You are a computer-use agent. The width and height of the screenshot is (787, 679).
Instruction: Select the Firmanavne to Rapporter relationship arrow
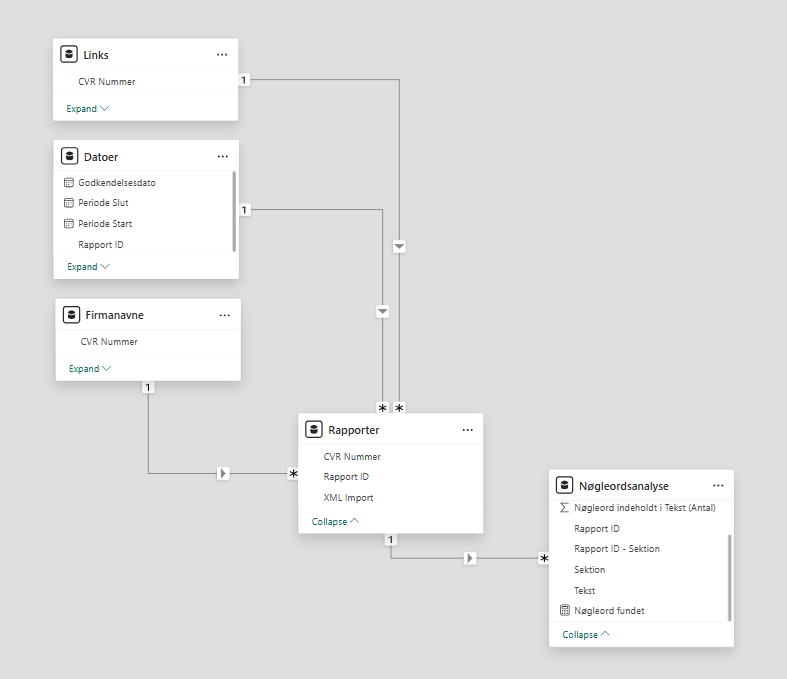tap(223, 473)
